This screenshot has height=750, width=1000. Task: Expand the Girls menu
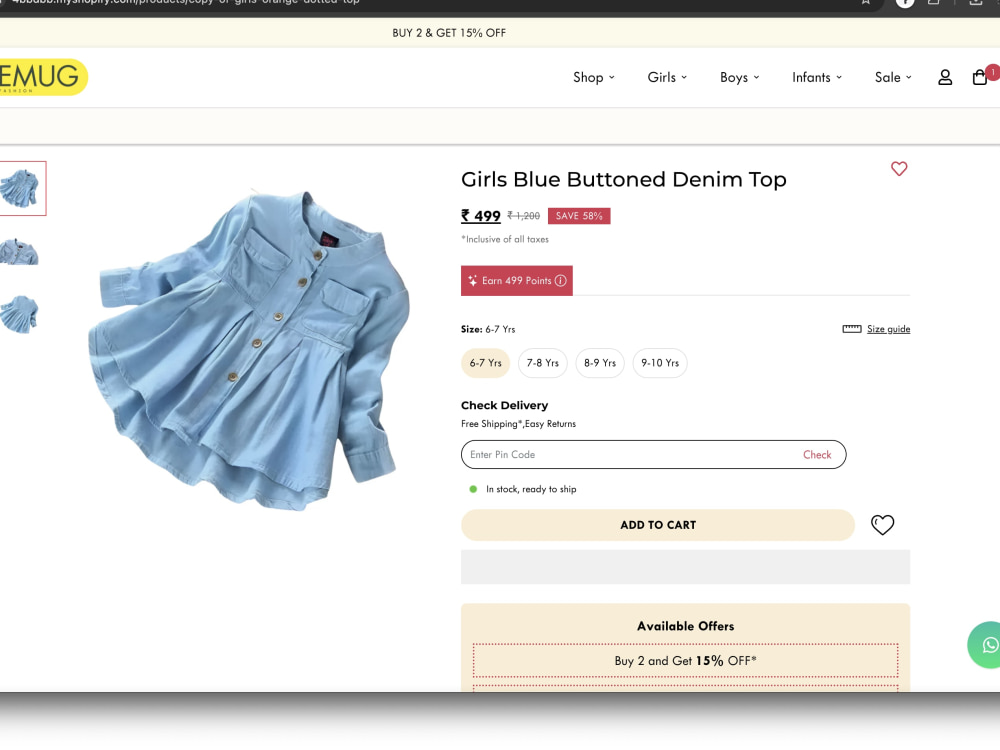(667, 77)
